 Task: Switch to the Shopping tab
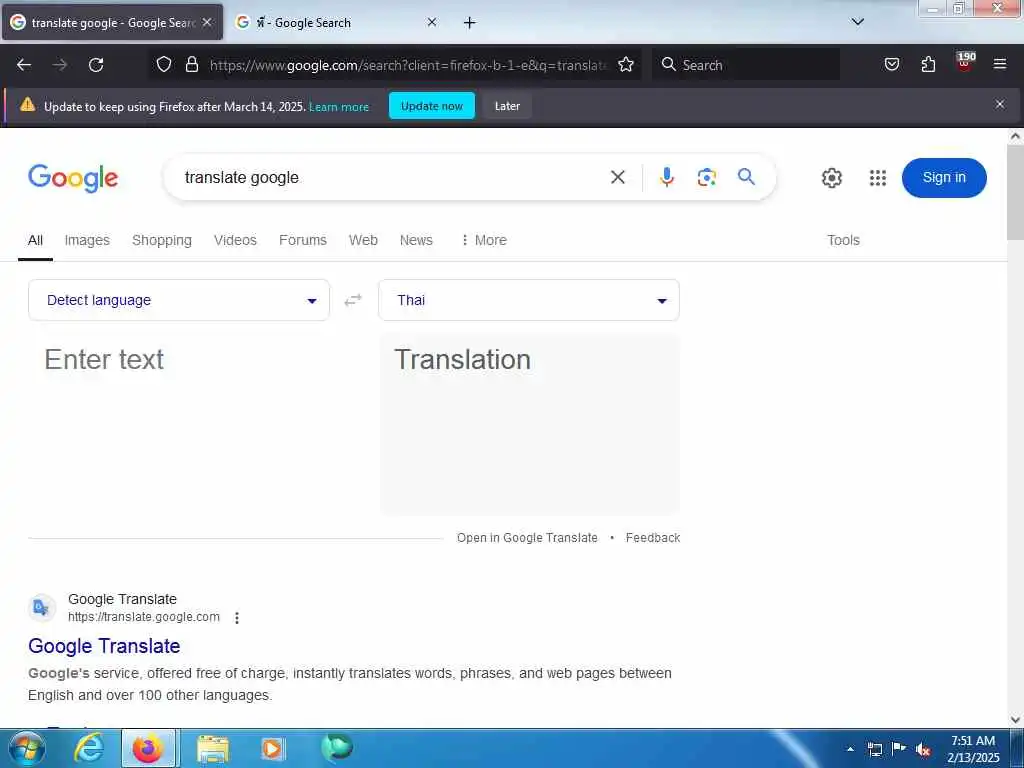(x=162, y=240)
